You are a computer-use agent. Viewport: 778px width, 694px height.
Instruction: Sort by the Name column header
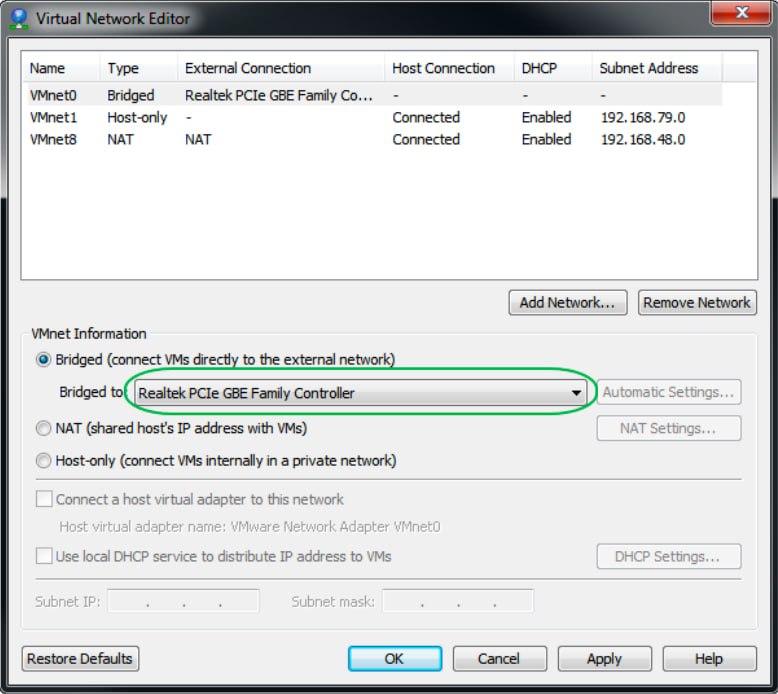pos(62,68)
